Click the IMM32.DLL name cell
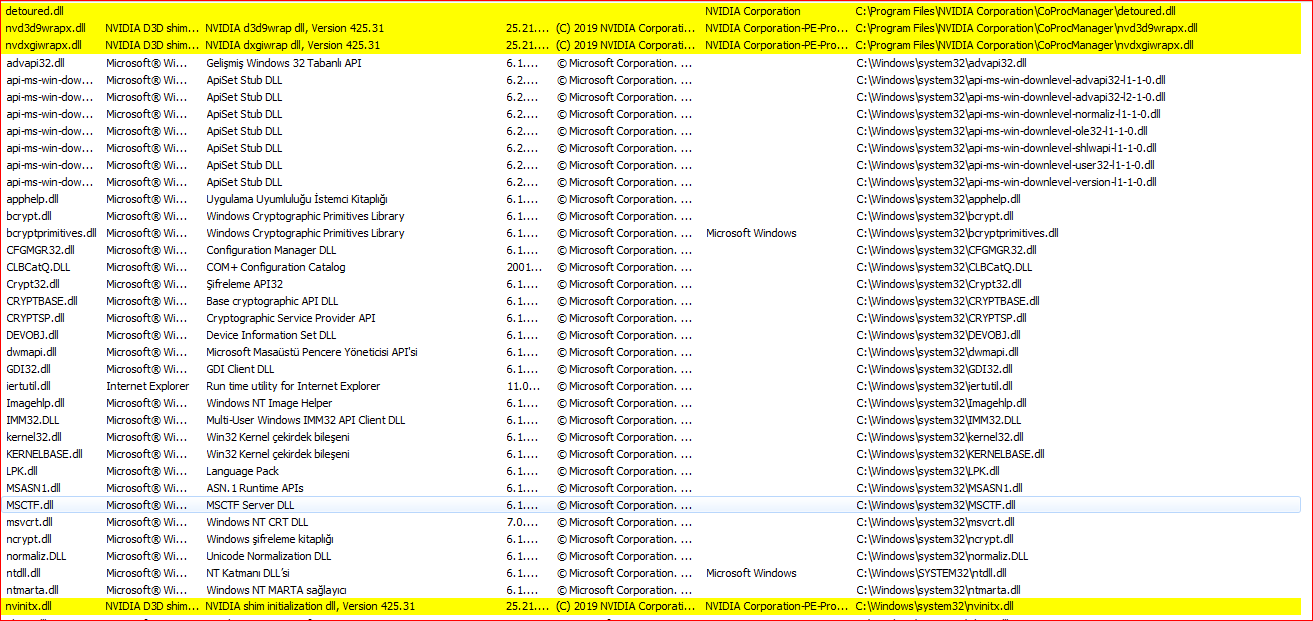The height and width of the screenshot is (621, 1313). pos(33,420)
